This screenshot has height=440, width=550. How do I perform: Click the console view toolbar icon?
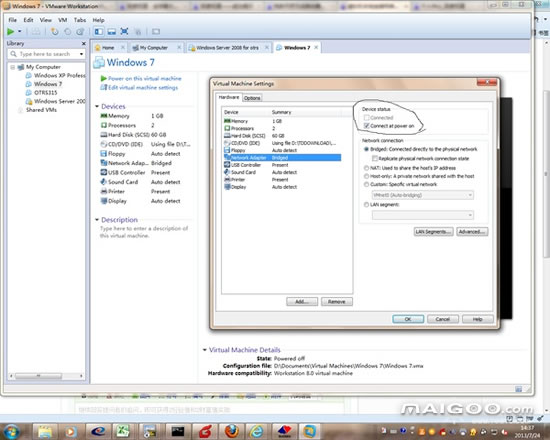coord(156,32)
